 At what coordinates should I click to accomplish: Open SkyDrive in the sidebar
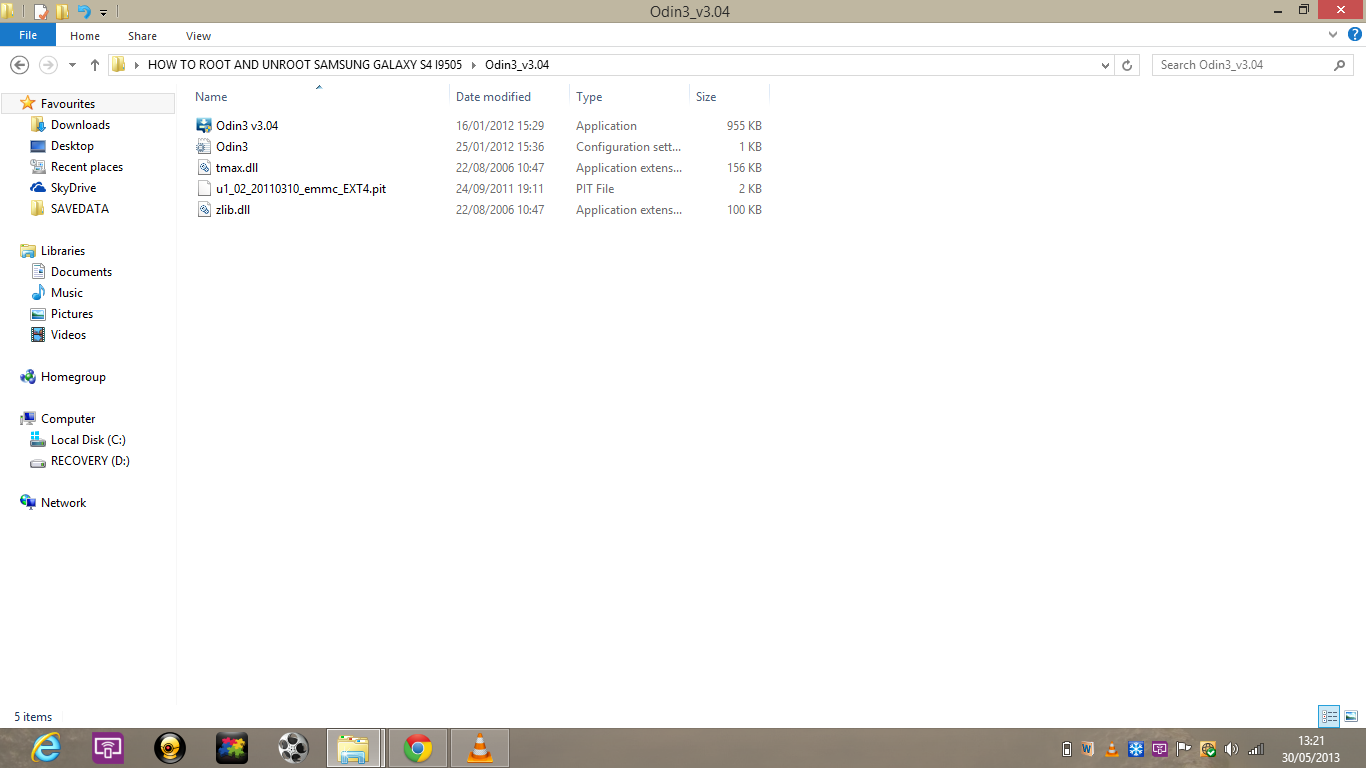(x=73, y=188)
